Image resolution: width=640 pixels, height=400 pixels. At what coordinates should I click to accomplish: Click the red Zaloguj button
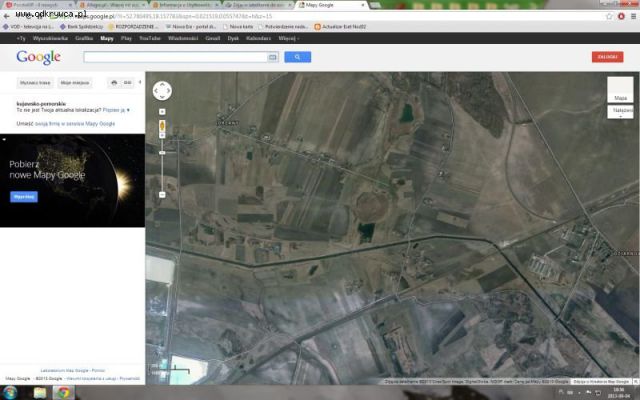tap(607, 57)
